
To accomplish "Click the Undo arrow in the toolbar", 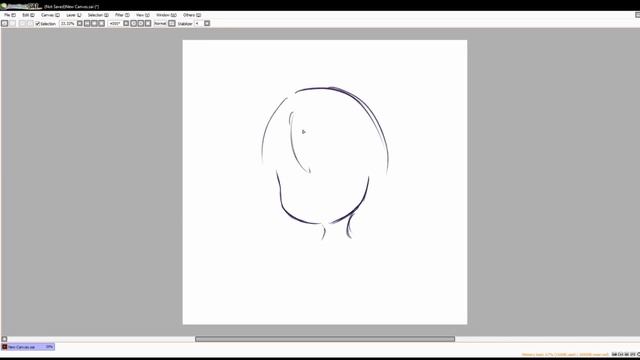I will [4, 24].
